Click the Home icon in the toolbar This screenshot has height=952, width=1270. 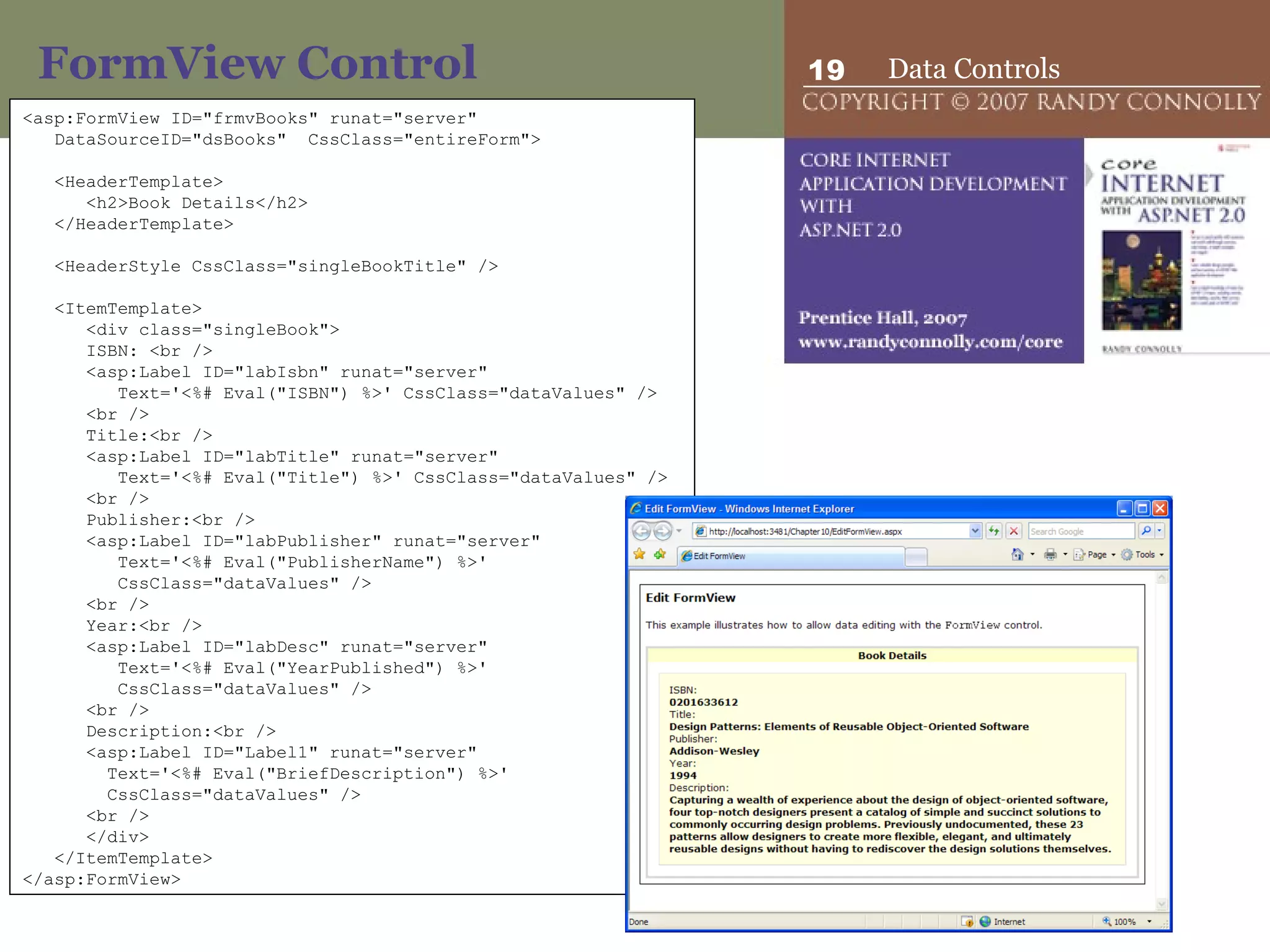[1017, 555]
